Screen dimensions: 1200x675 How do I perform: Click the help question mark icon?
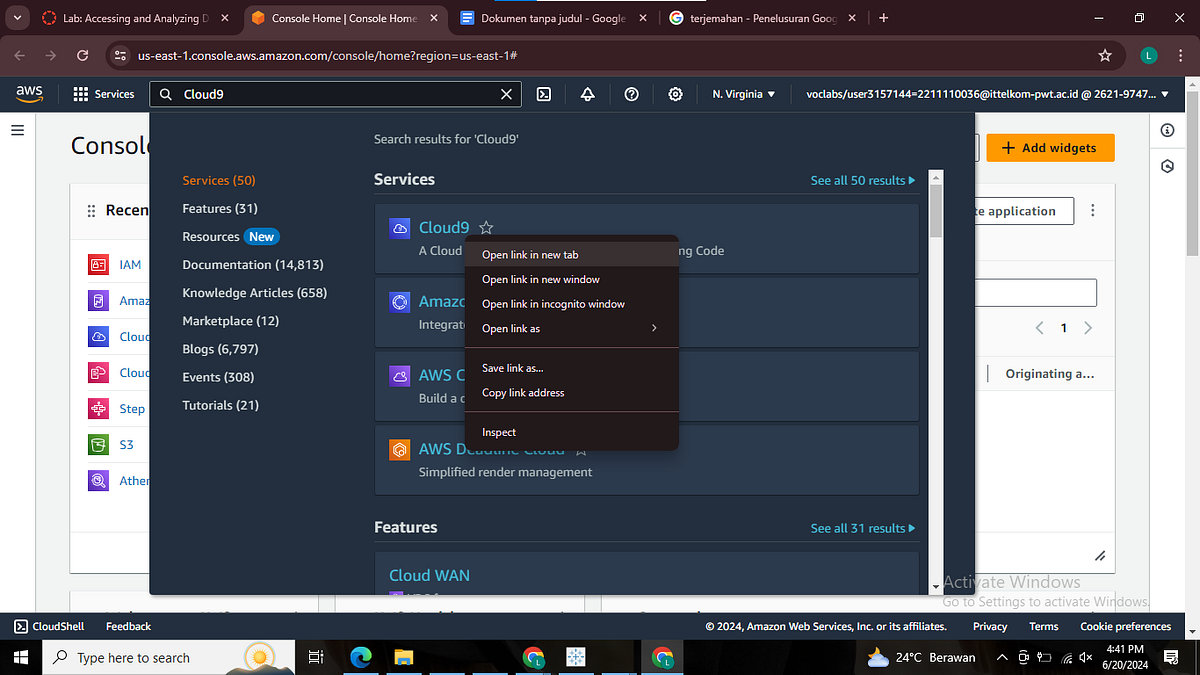(x=631, y=93)
